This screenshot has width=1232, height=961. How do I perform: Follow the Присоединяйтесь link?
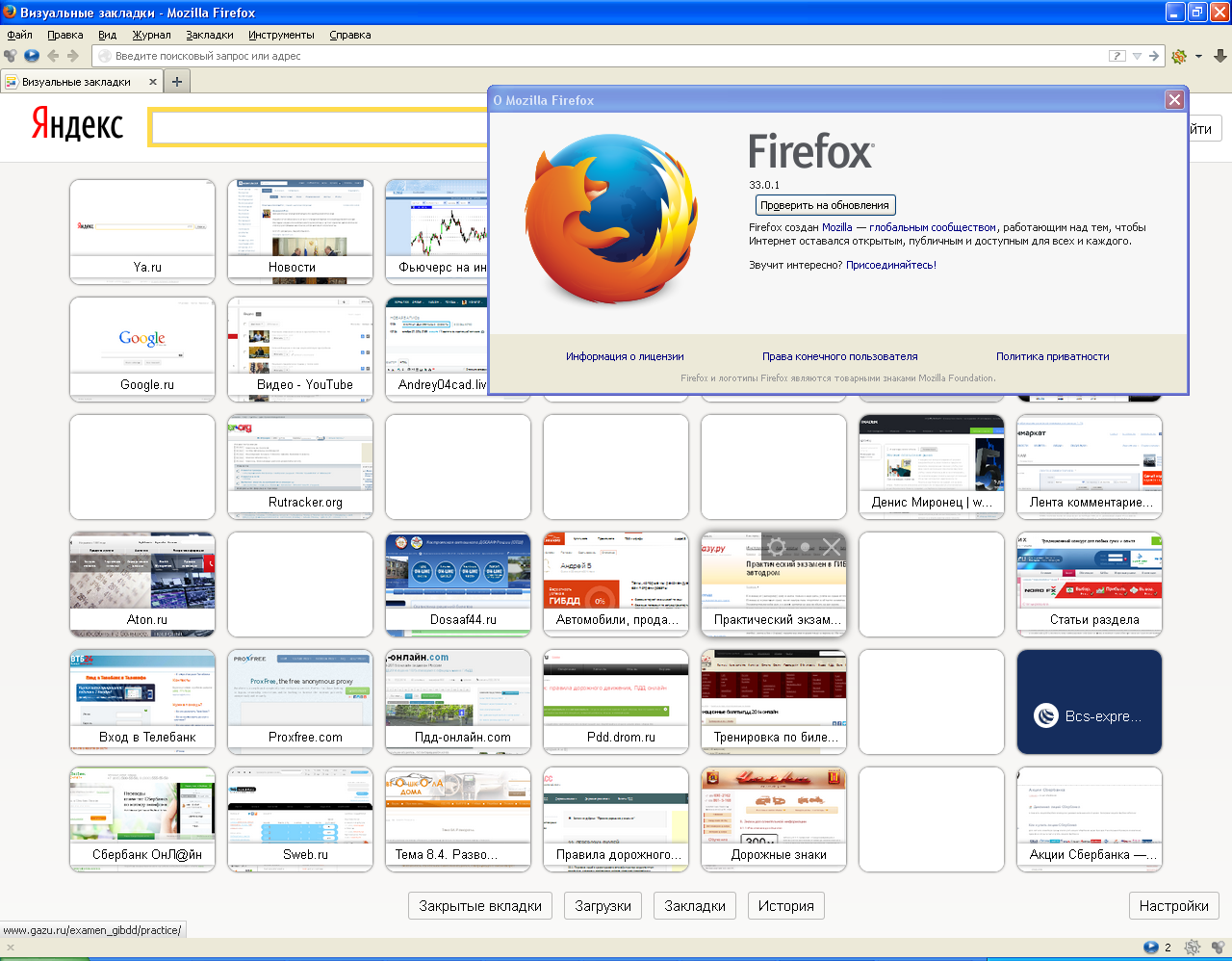click(889, 265)
